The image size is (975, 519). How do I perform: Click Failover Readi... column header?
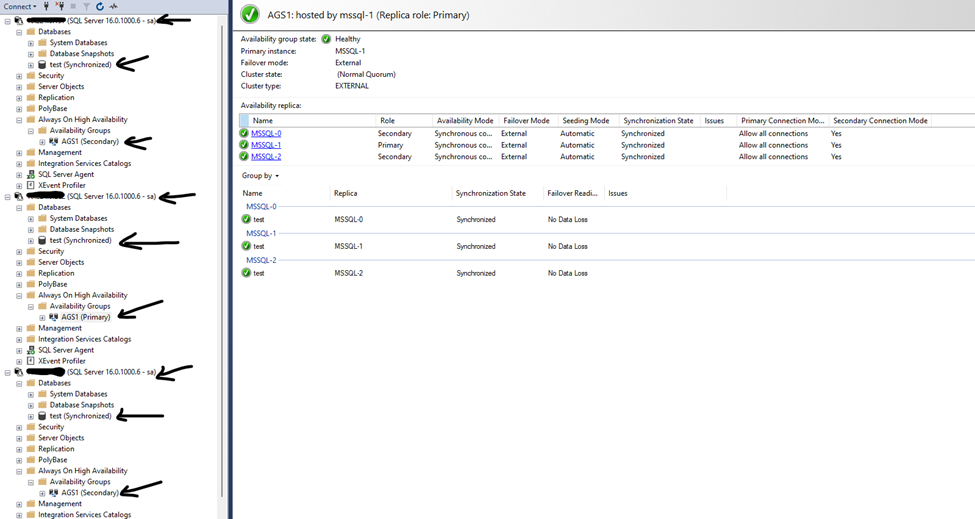[x=573, y=193]
